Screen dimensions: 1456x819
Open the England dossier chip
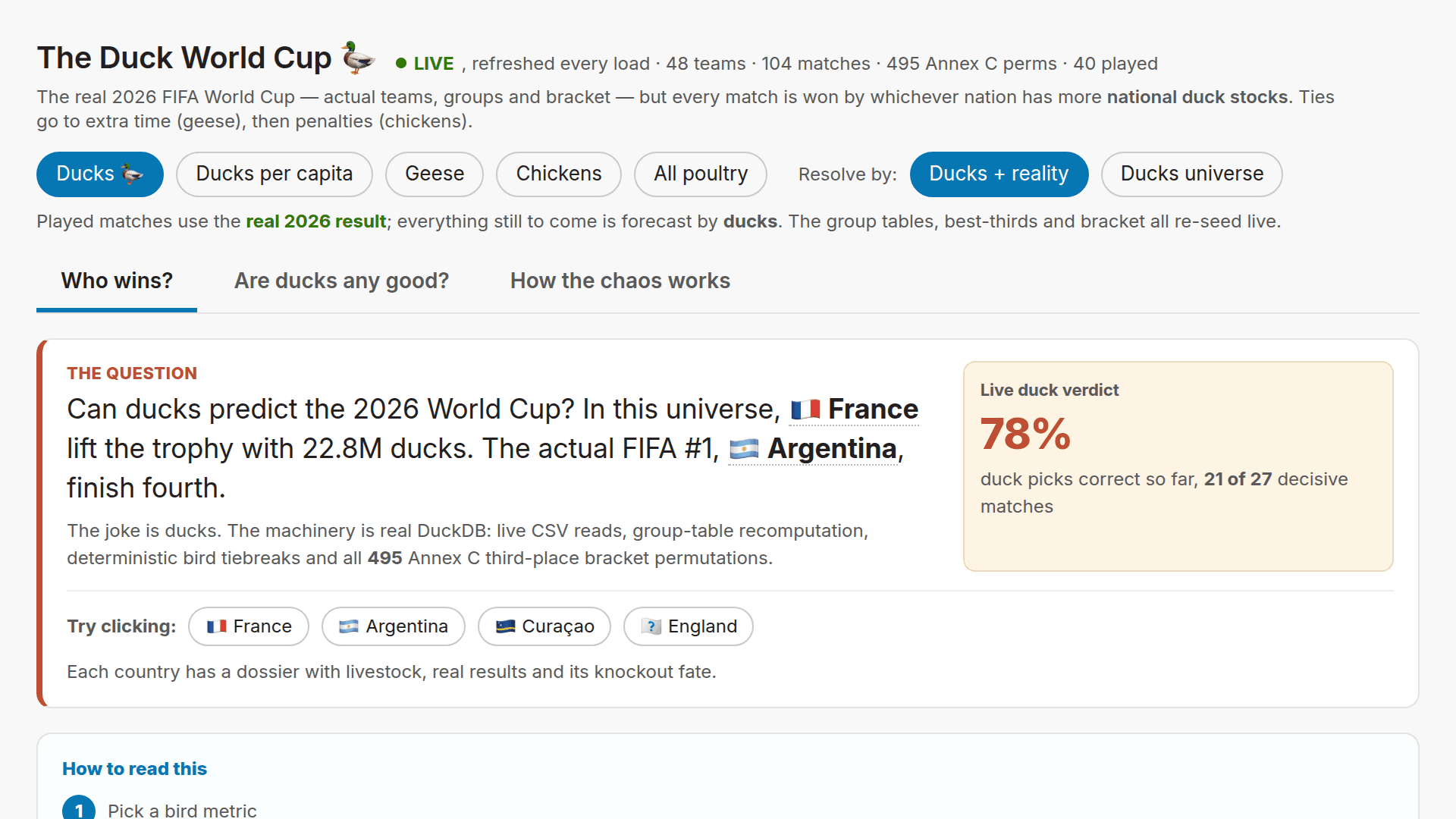coord(689,626)
